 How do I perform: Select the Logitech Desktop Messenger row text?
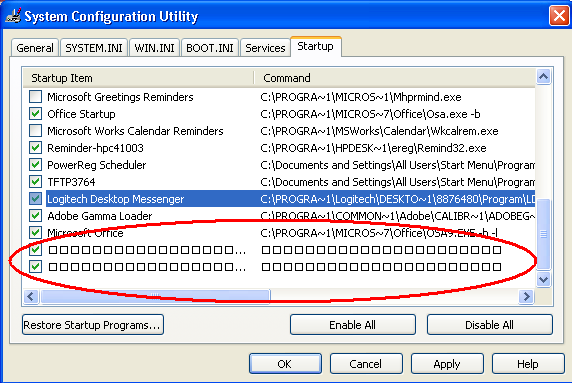click(x=116, y=199)
